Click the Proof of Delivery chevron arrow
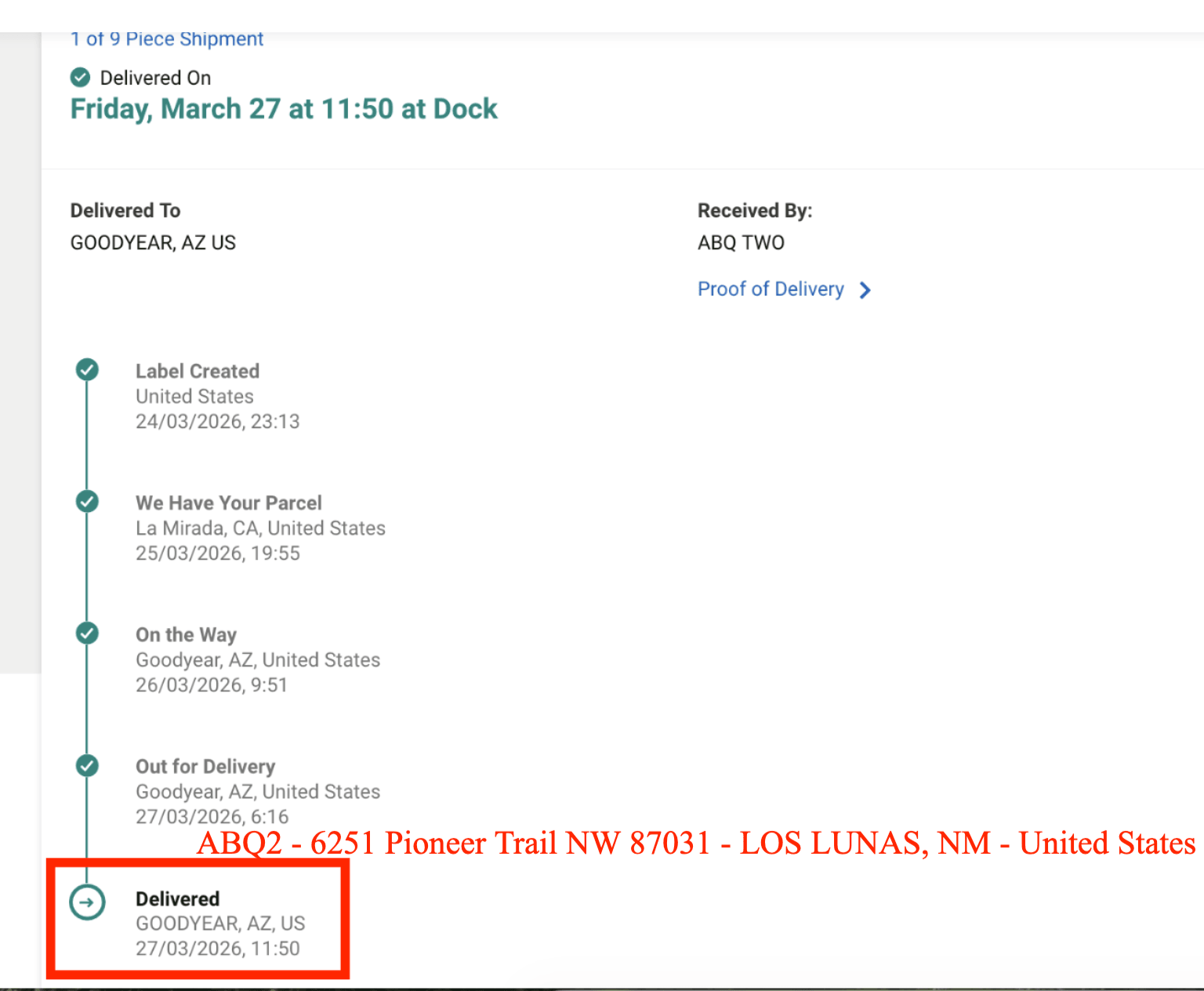1204x991 pixels. coord(865,290)
